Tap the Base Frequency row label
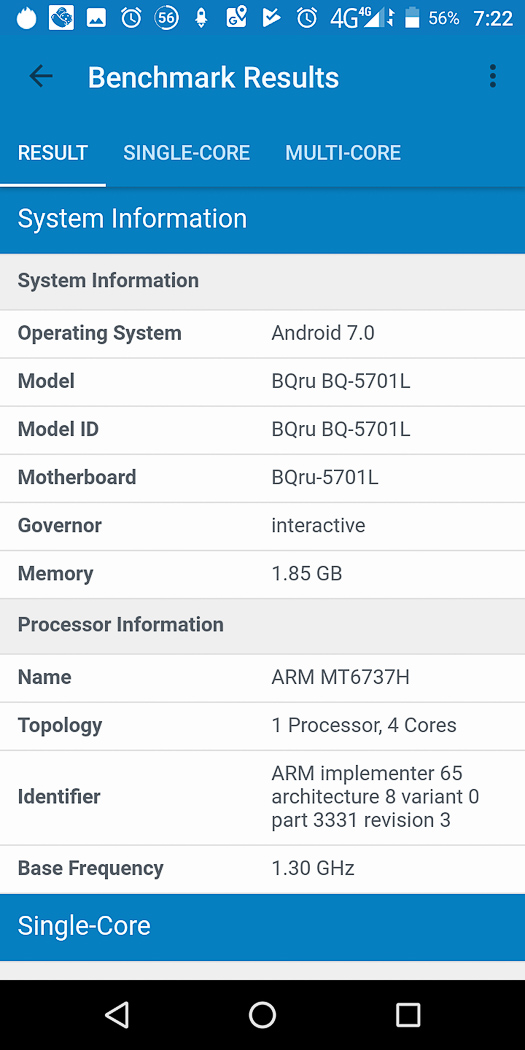This screenshot has height=1050, width=525. (90, 869)
